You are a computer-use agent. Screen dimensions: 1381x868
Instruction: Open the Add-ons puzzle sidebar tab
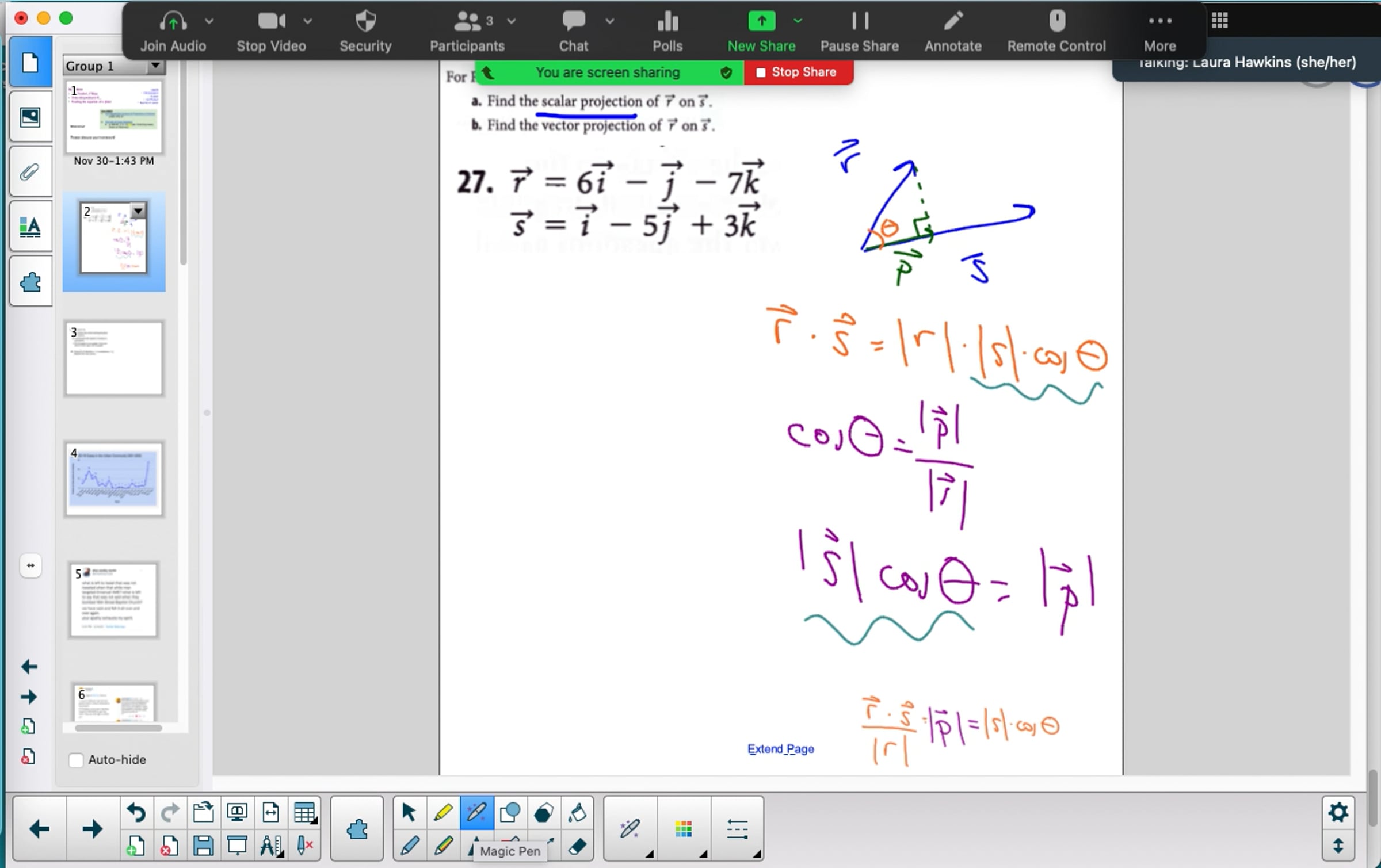pos(30,282)
